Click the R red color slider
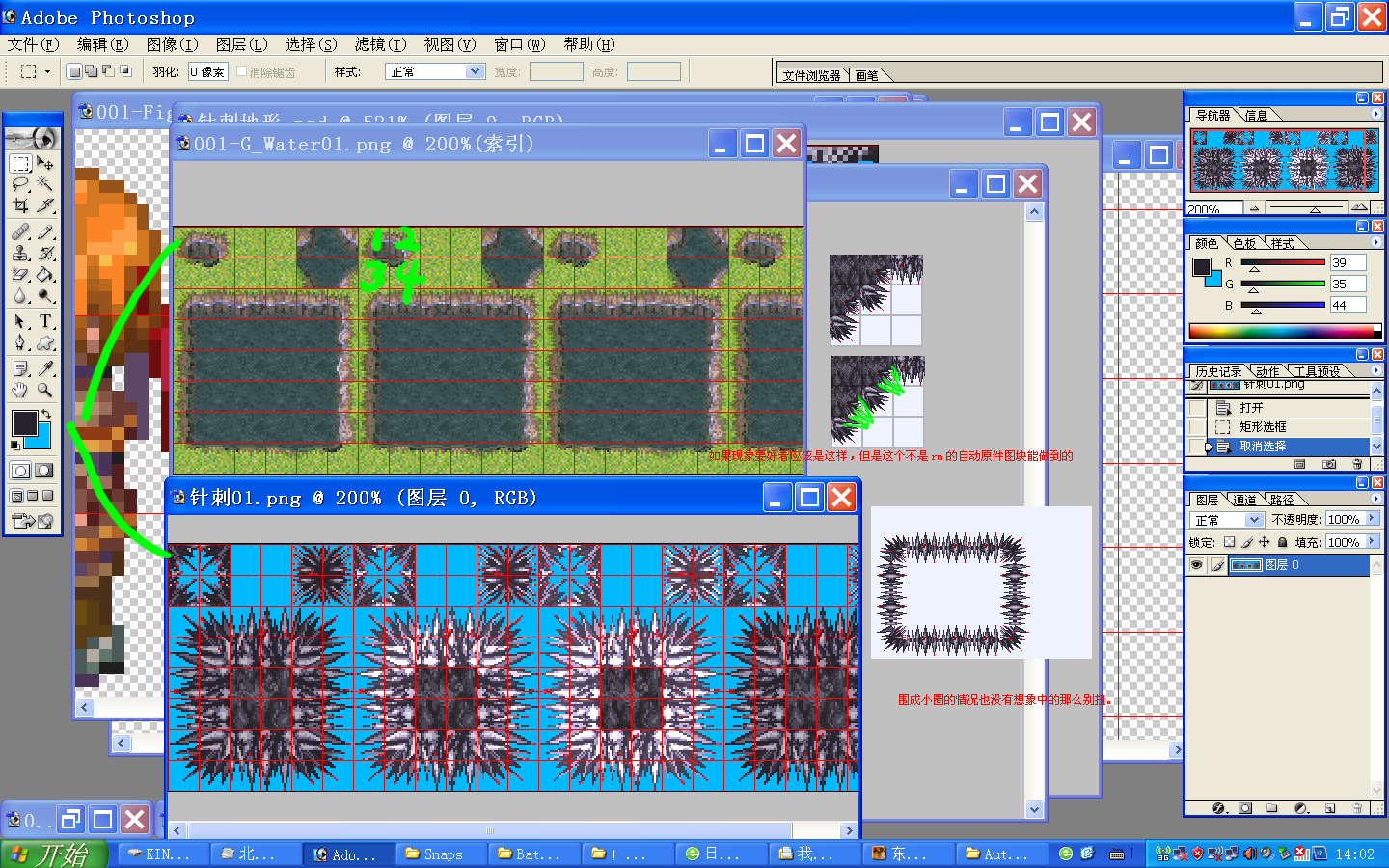This screenshot has height=868, width=1389. coord(1283,262)
